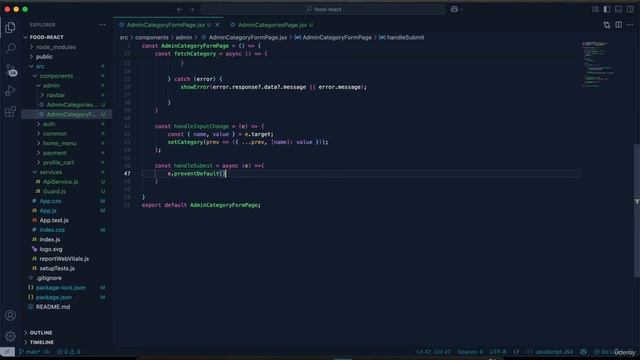Open changes compare icon in editor toolbar
The image size is (640, 360).
tap(607, 25)
